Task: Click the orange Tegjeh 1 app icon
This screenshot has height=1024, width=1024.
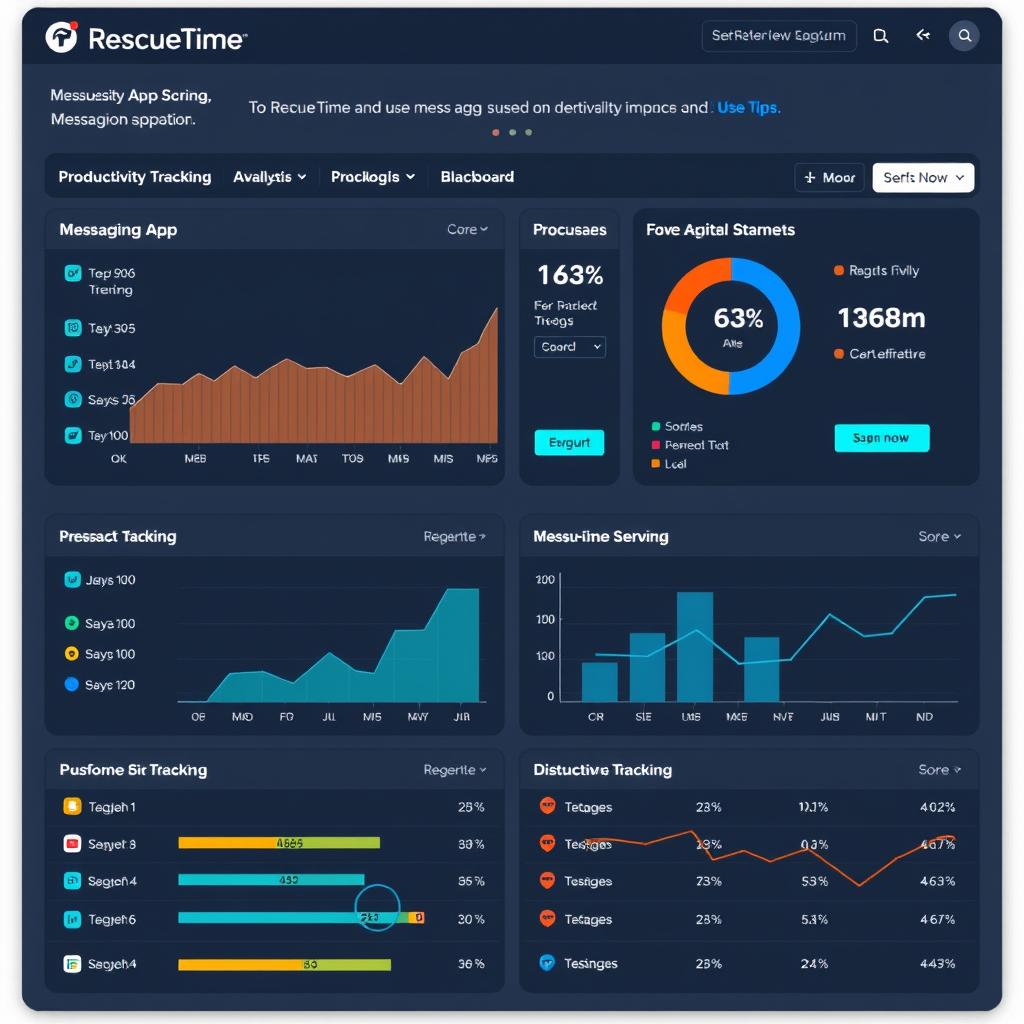Action: pos(72,807)
